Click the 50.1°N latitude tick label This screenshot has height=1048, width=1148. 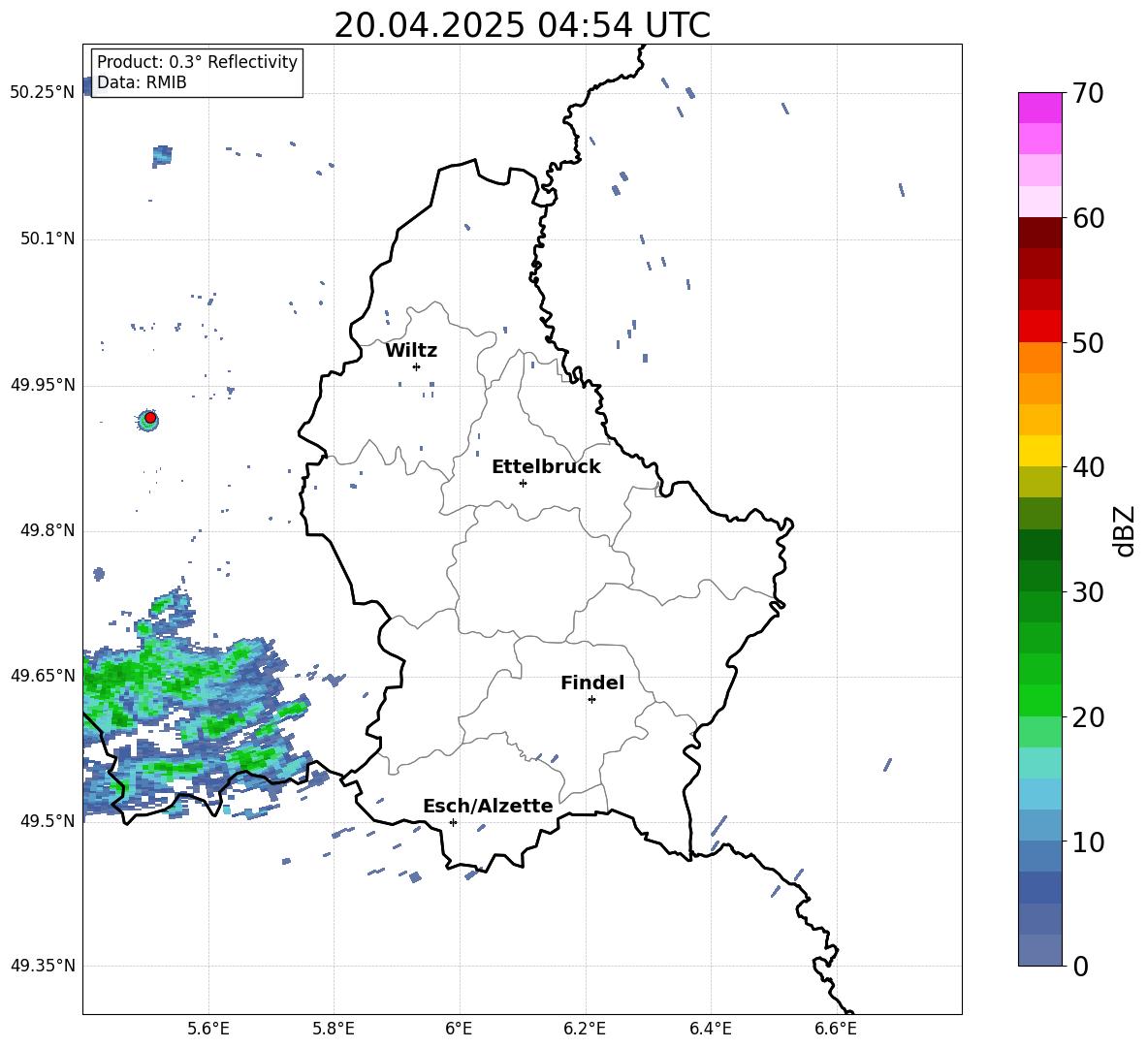coord(48,239)
